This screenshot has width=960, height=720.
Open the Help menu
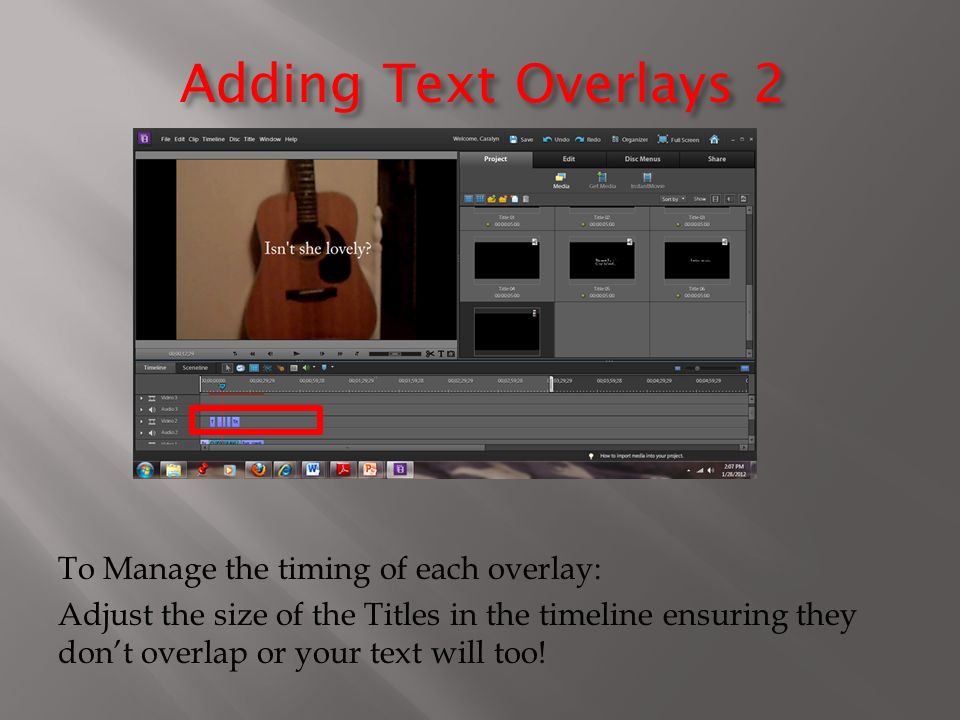pos(291,139)
